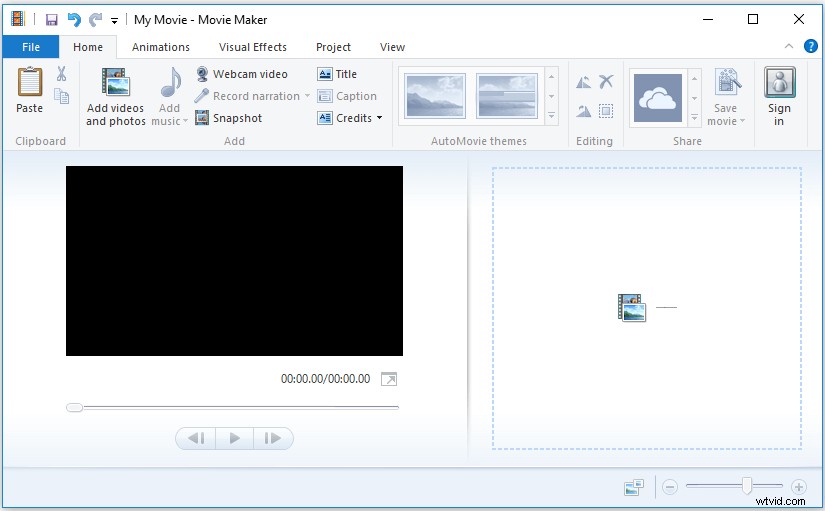Click the Rotate right icon

583,111
